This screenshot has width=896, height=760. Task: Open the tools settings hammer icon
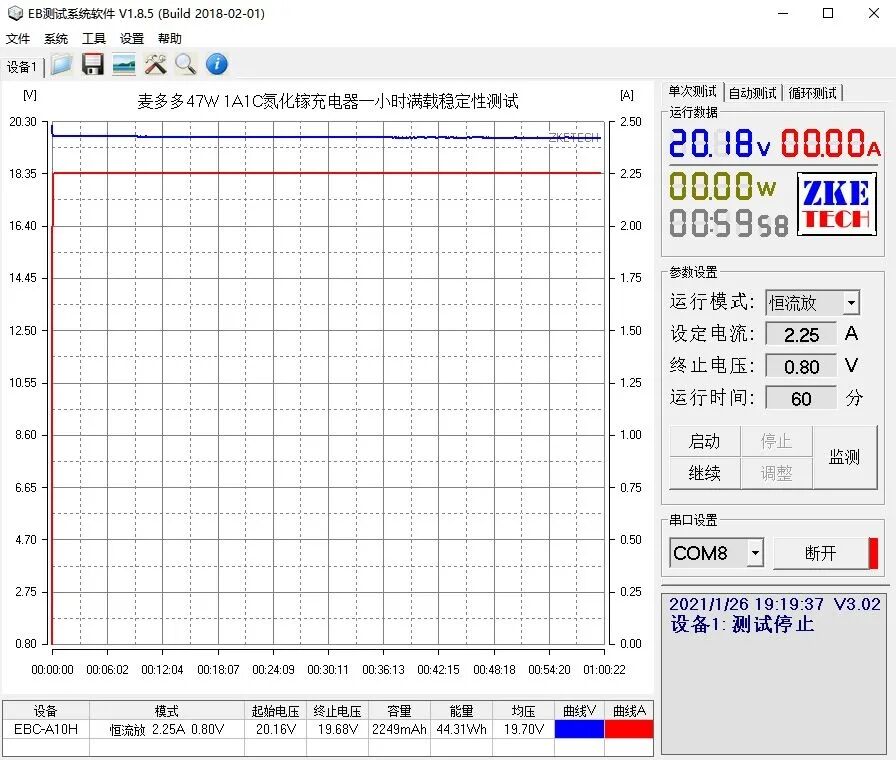coord(155,64)
